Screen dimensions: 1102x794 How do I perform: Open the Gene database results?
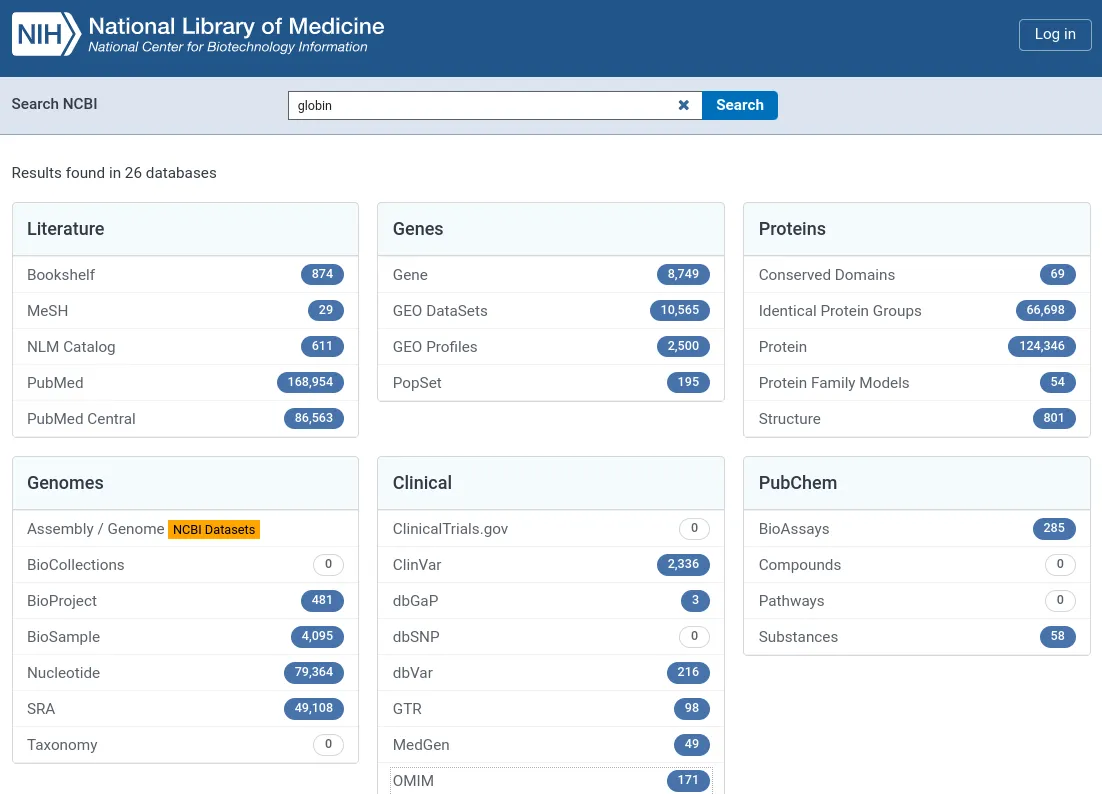[x=410, y=274]
